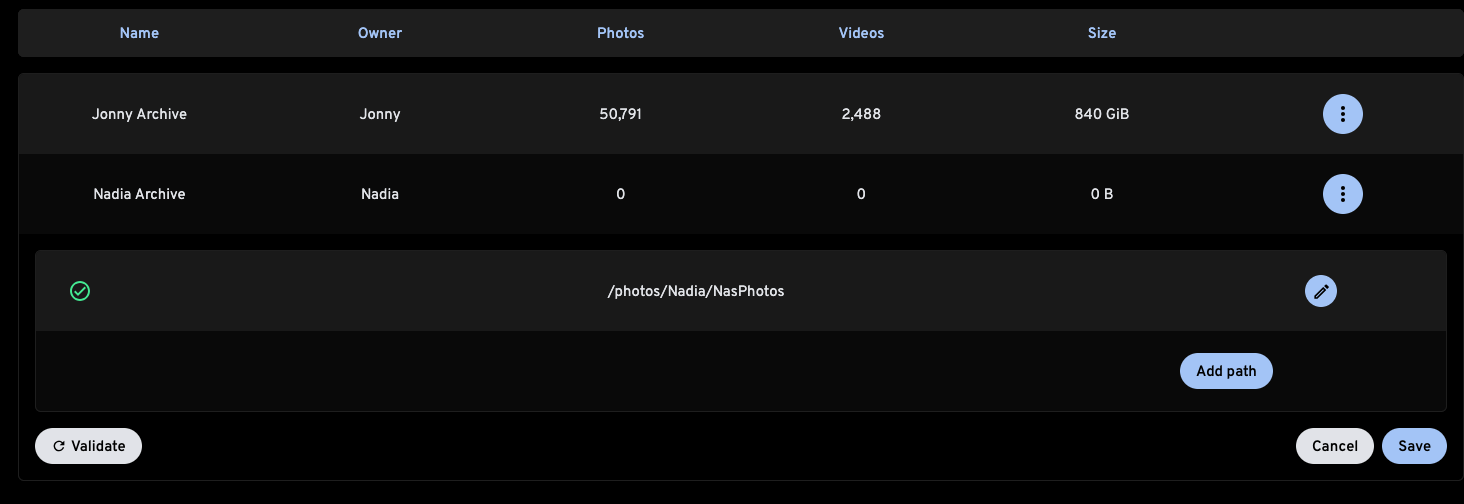1464x504 pixels.
Task: Click the Videos column header
Action: [x=861, y=33]
